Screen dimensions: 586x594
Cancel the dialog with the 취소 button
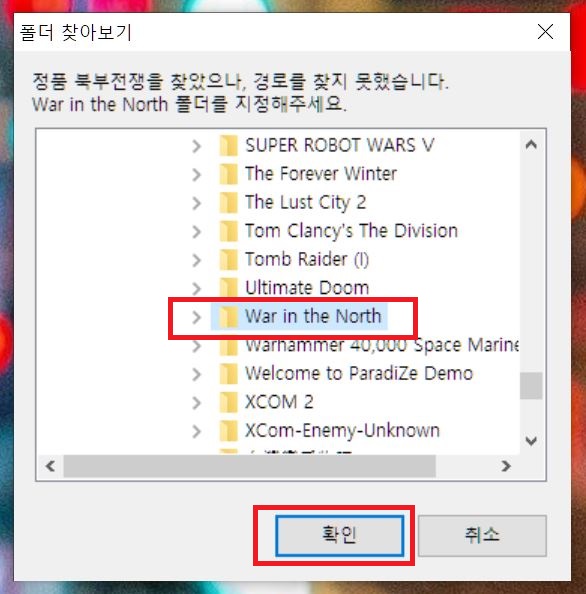(x=482, y=535)
